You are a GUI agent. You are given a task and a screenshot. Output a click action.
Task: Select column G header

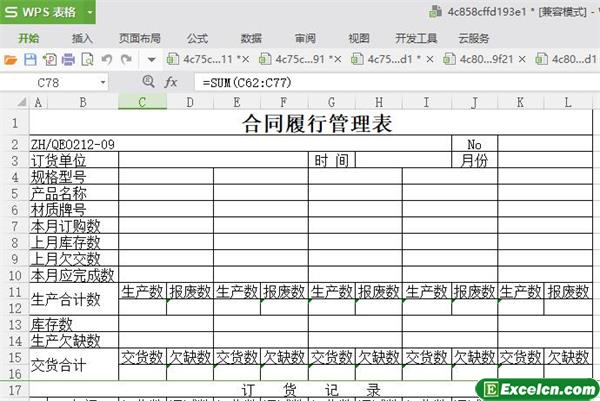click(331, 102)
